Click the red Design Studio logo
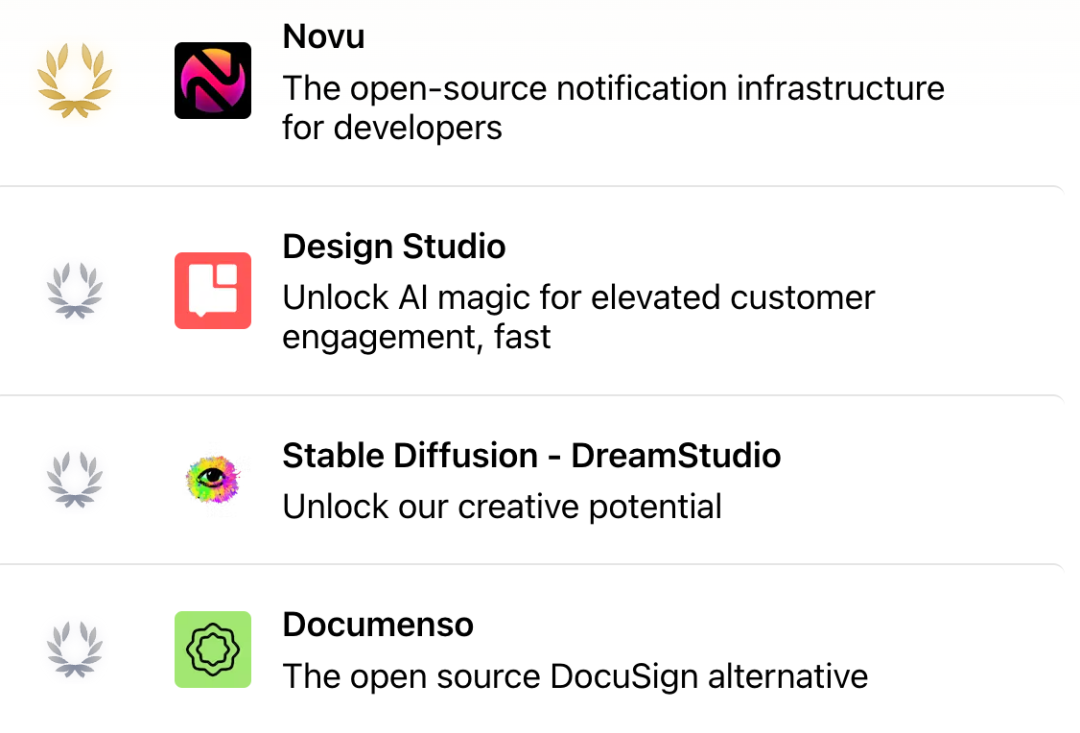Screen dimensions: 1080x733 click(212, 290)
